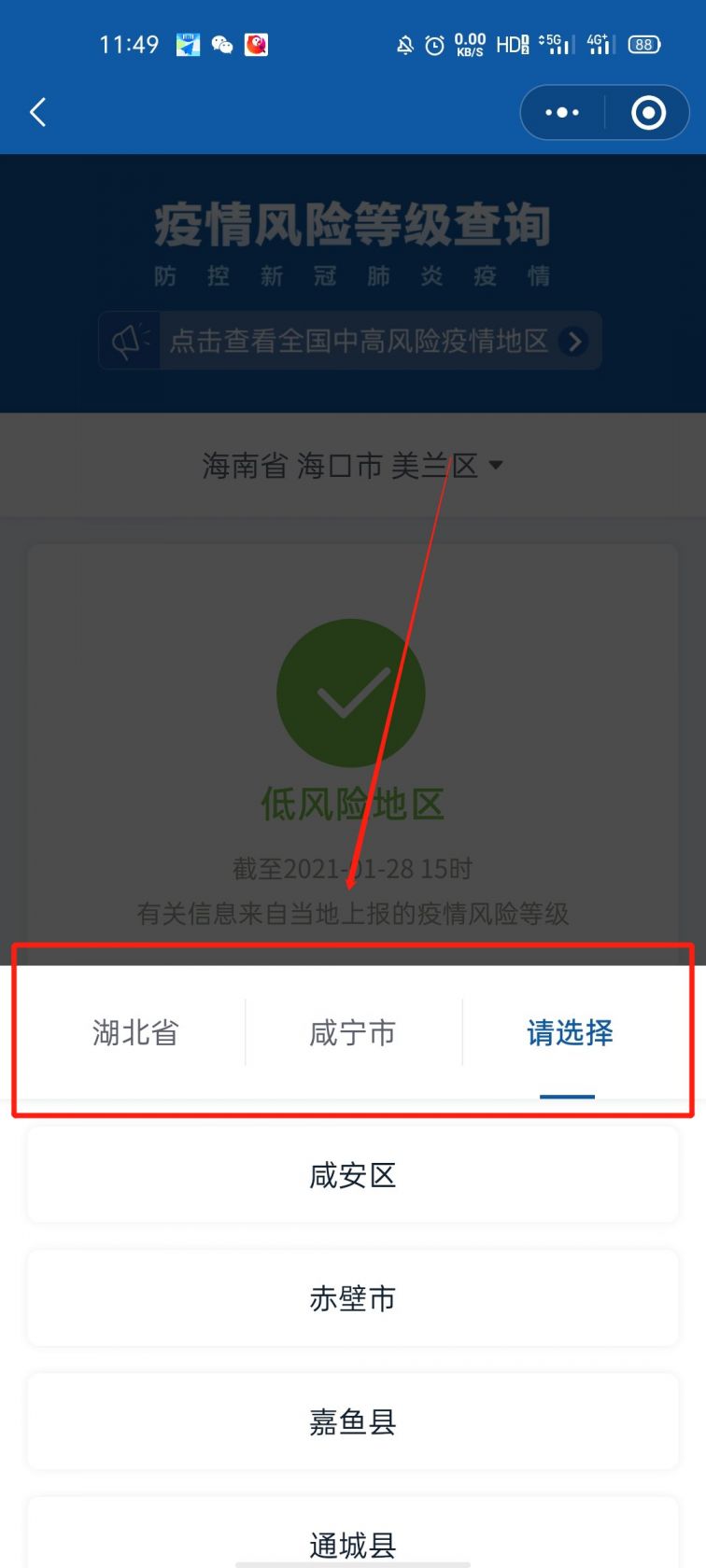Image resolution: width=706 pixels, height=1568 pixels.
Task: Tap the megaphone announcement icon
Action: click(x=130, y=341)
